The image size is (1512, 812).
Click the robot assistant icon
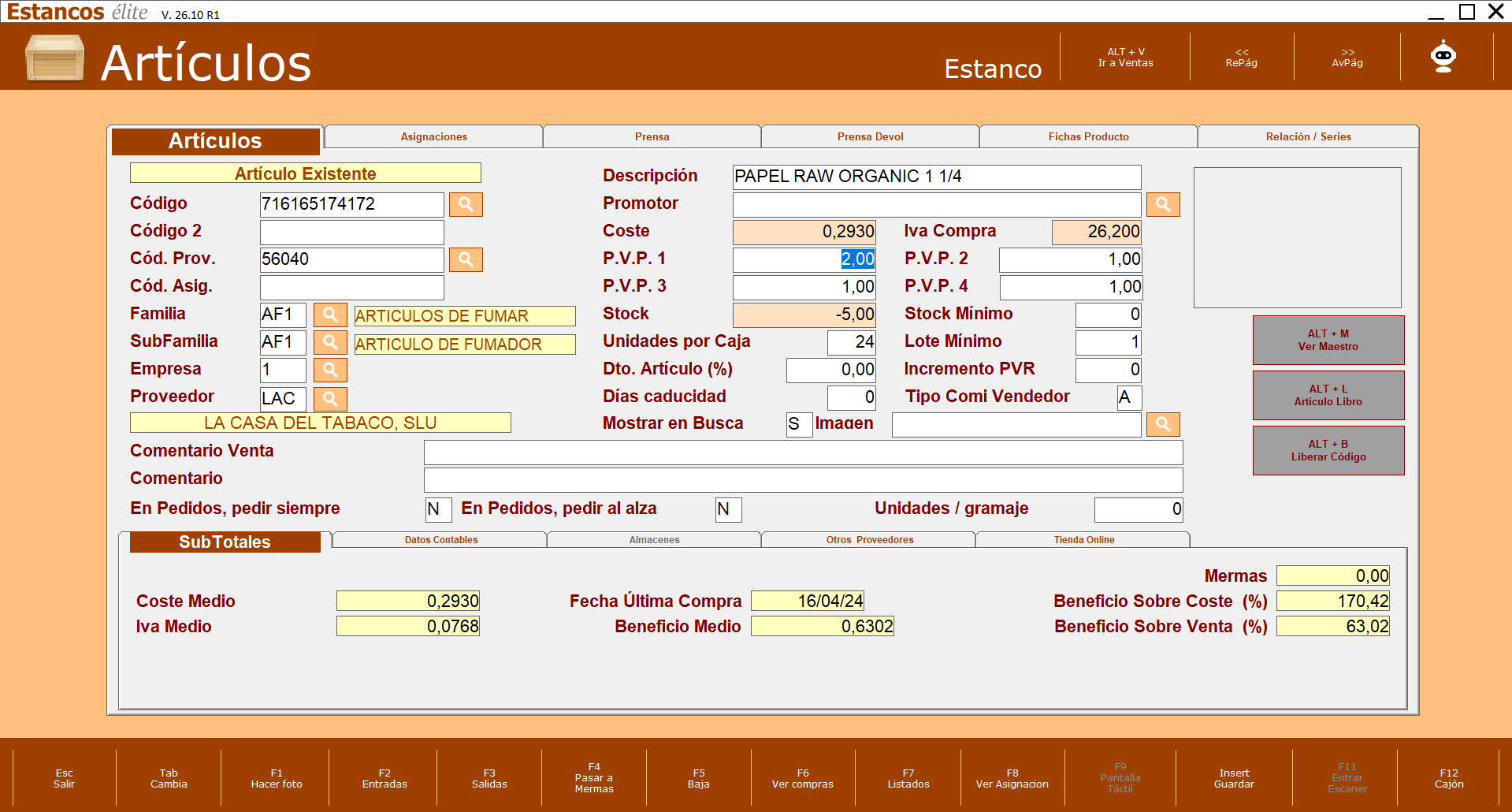1443,57
